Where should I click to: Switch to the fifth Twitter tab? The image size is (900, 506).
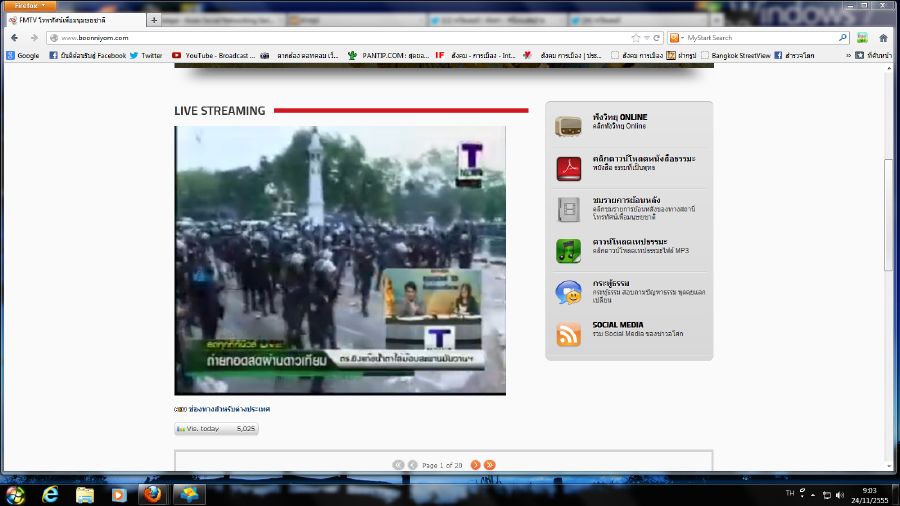(x=637, y=20)
